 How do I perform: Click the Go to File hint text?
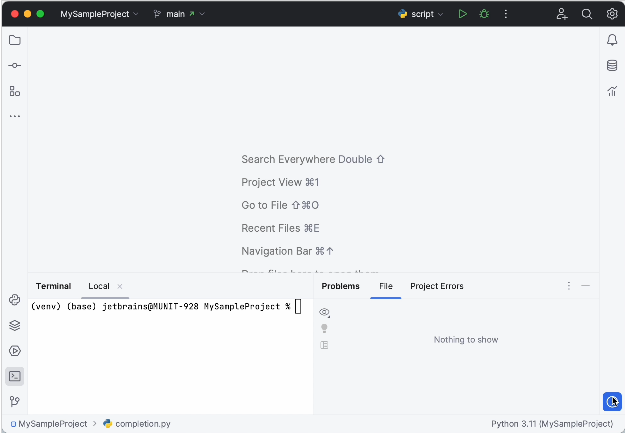(280, 205)
